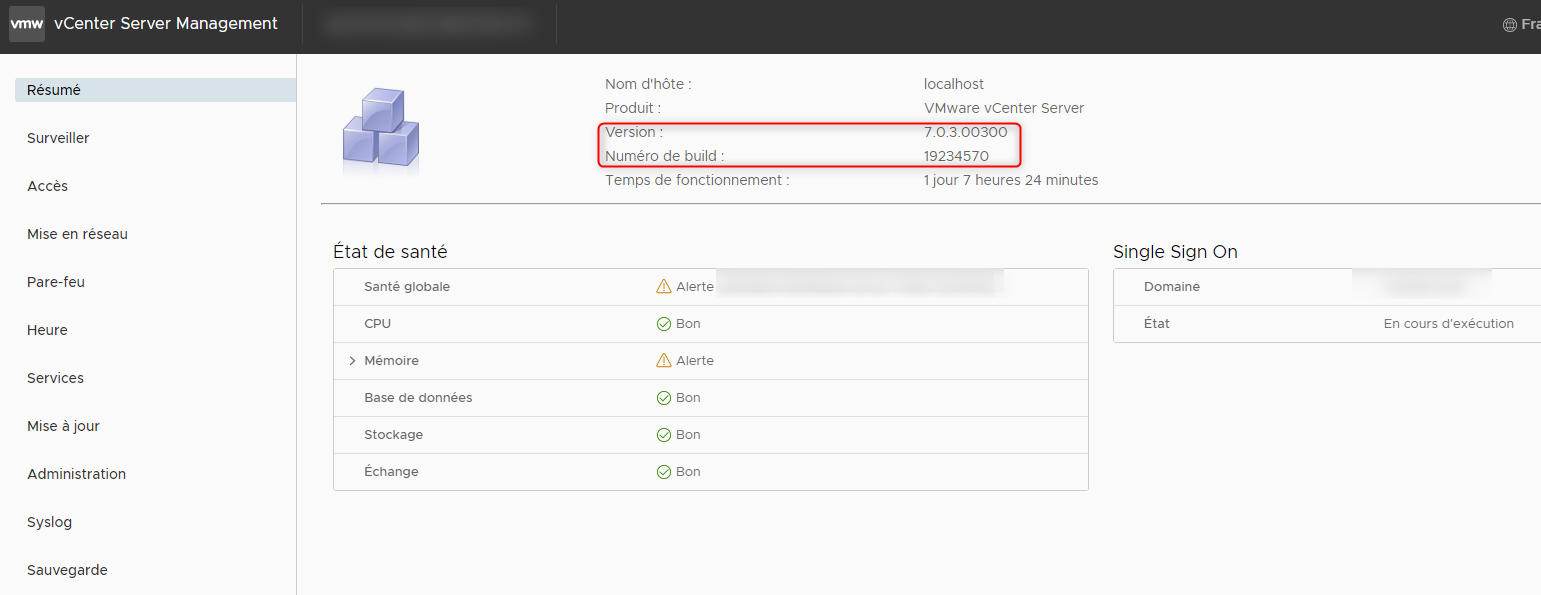Click the Alerte text in Mémoire row

tap(695, 361)
